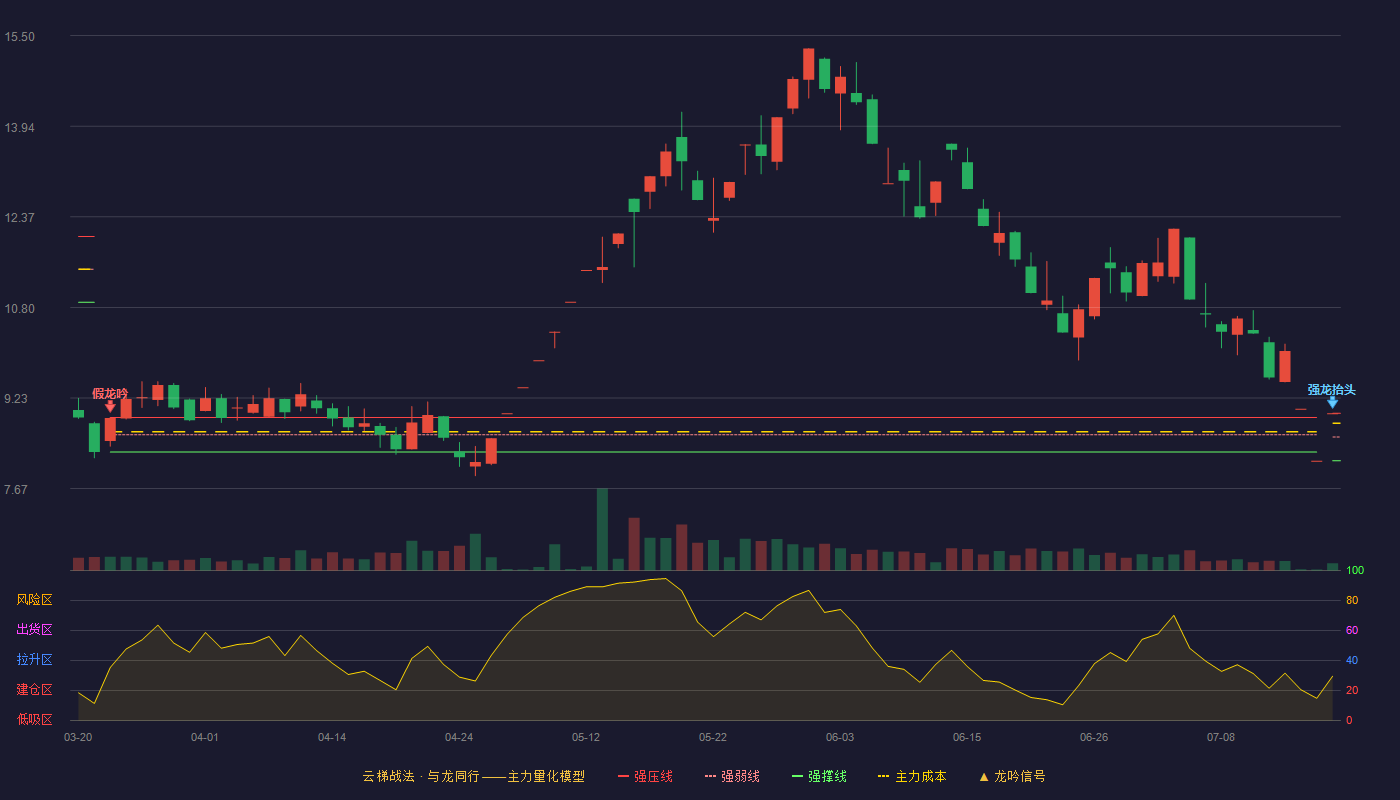Screen dimensions: 1400x800
Task: Click the 05-12 date label
Action: click(x=586, y=737)
